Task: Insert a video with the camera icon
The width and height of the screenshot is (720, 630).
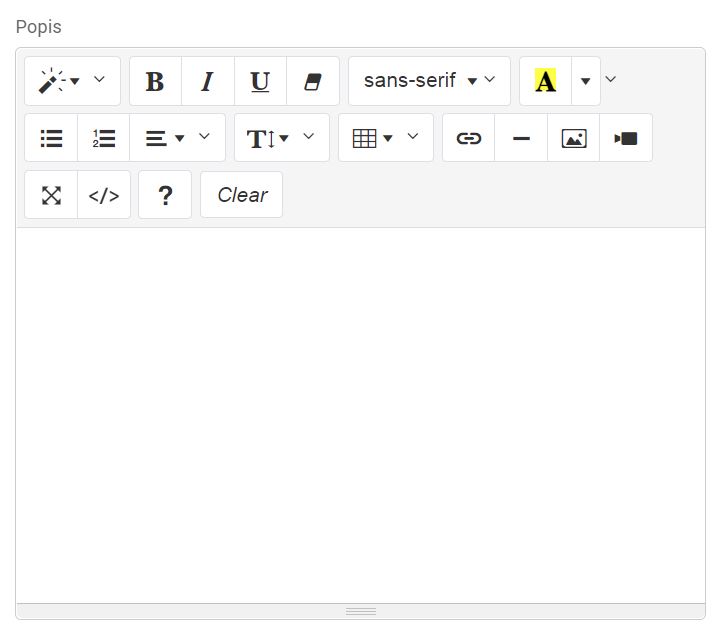Action: click(x=626, y=138)
